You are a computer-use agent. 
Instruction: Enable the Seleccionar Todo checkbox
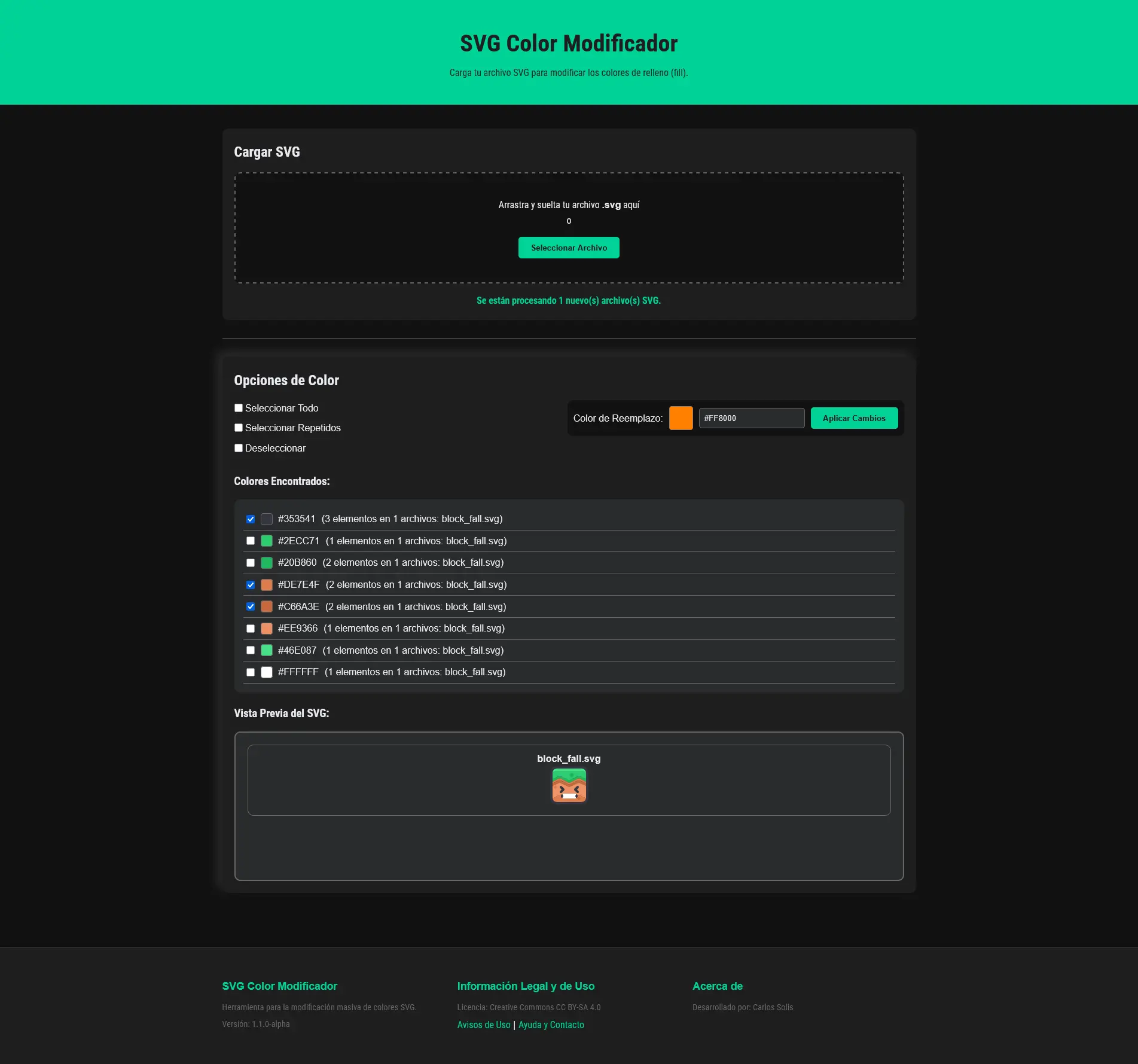239,408
